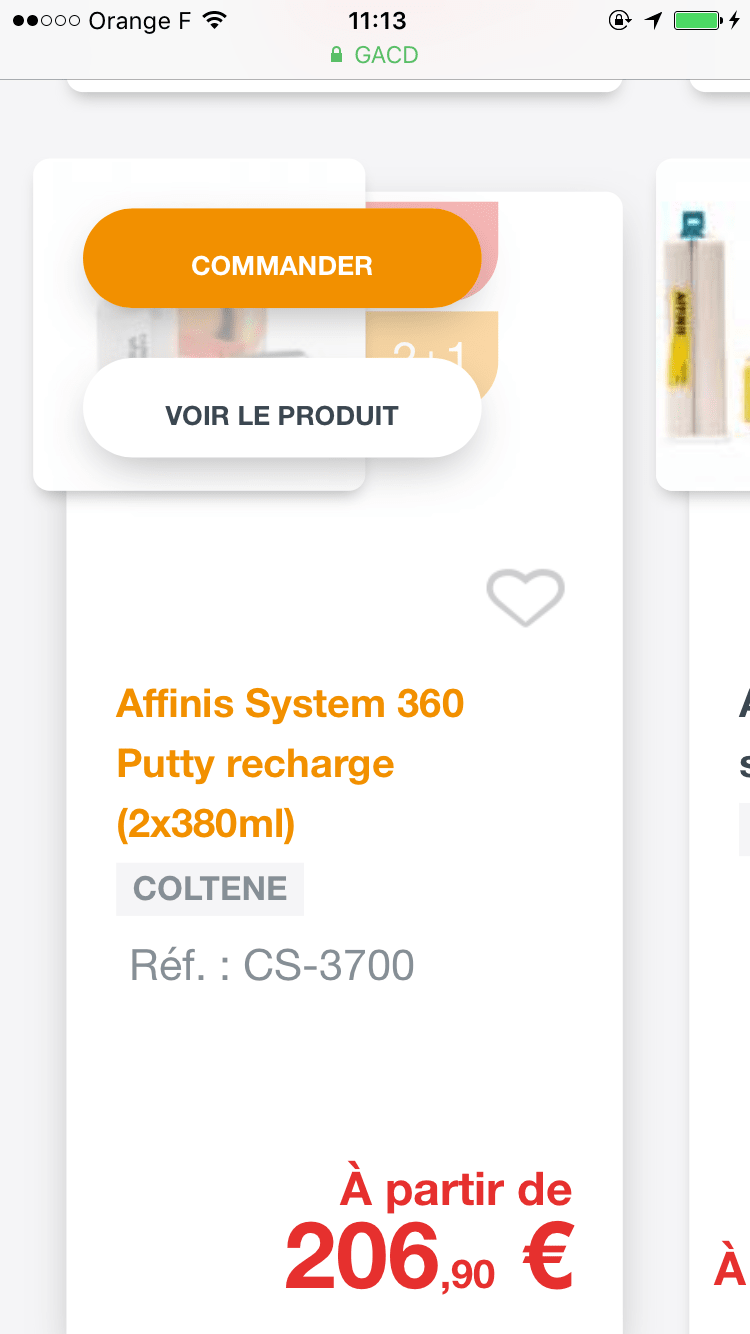Tap the GACD site name in address bar
The width and height of the screenshot is (750, 1334).
click(x=386, y=55)
